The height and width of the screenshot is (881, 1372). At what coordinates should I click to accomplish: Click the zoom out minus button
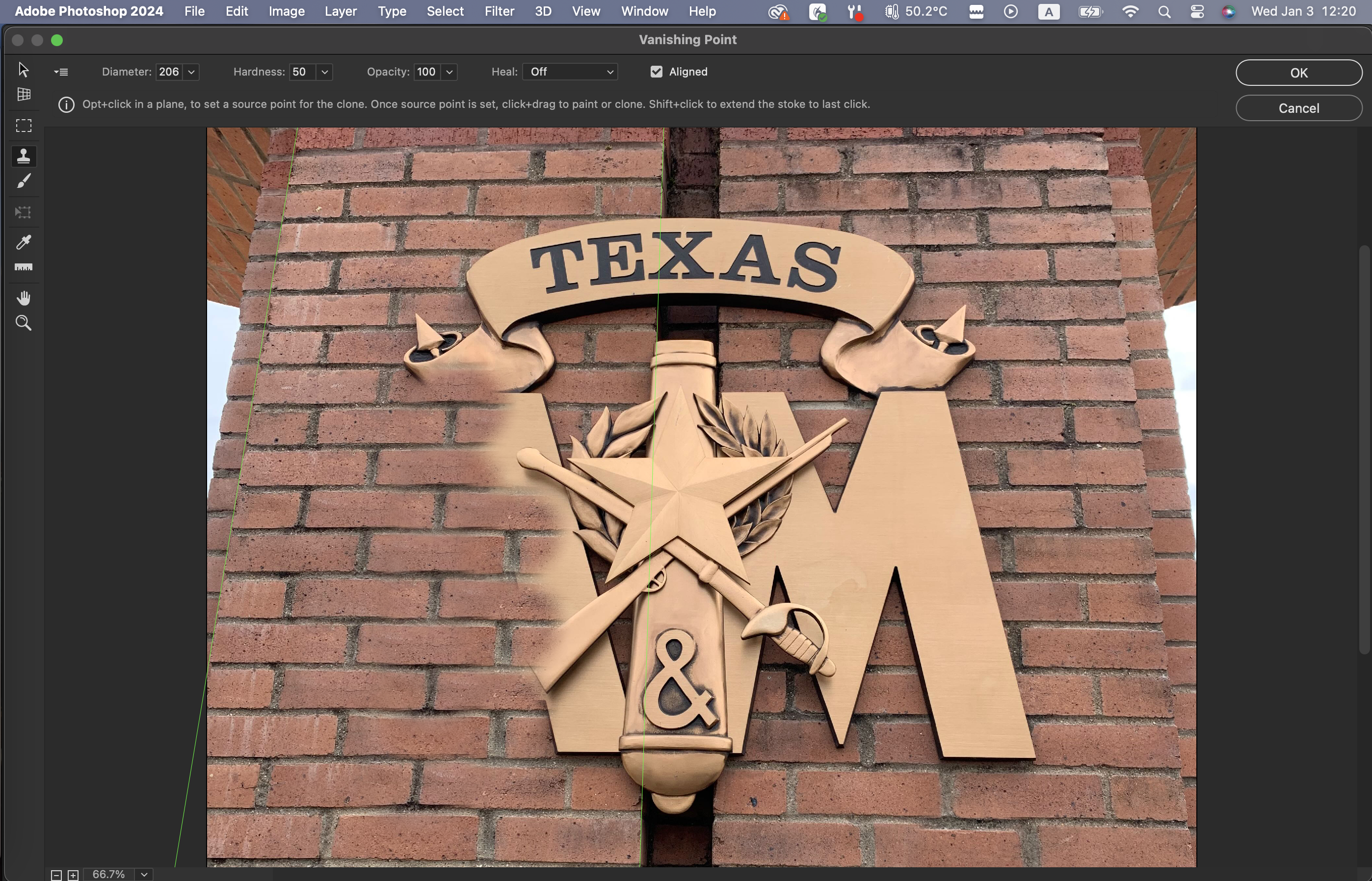(x=56, y=875)
